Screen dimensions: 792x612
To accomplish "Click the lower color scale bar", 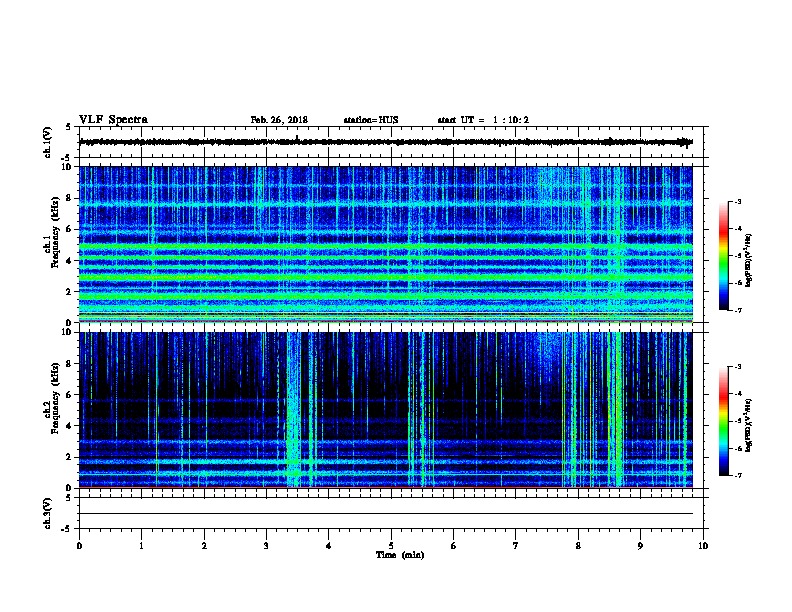I will [x=724, y=421].
